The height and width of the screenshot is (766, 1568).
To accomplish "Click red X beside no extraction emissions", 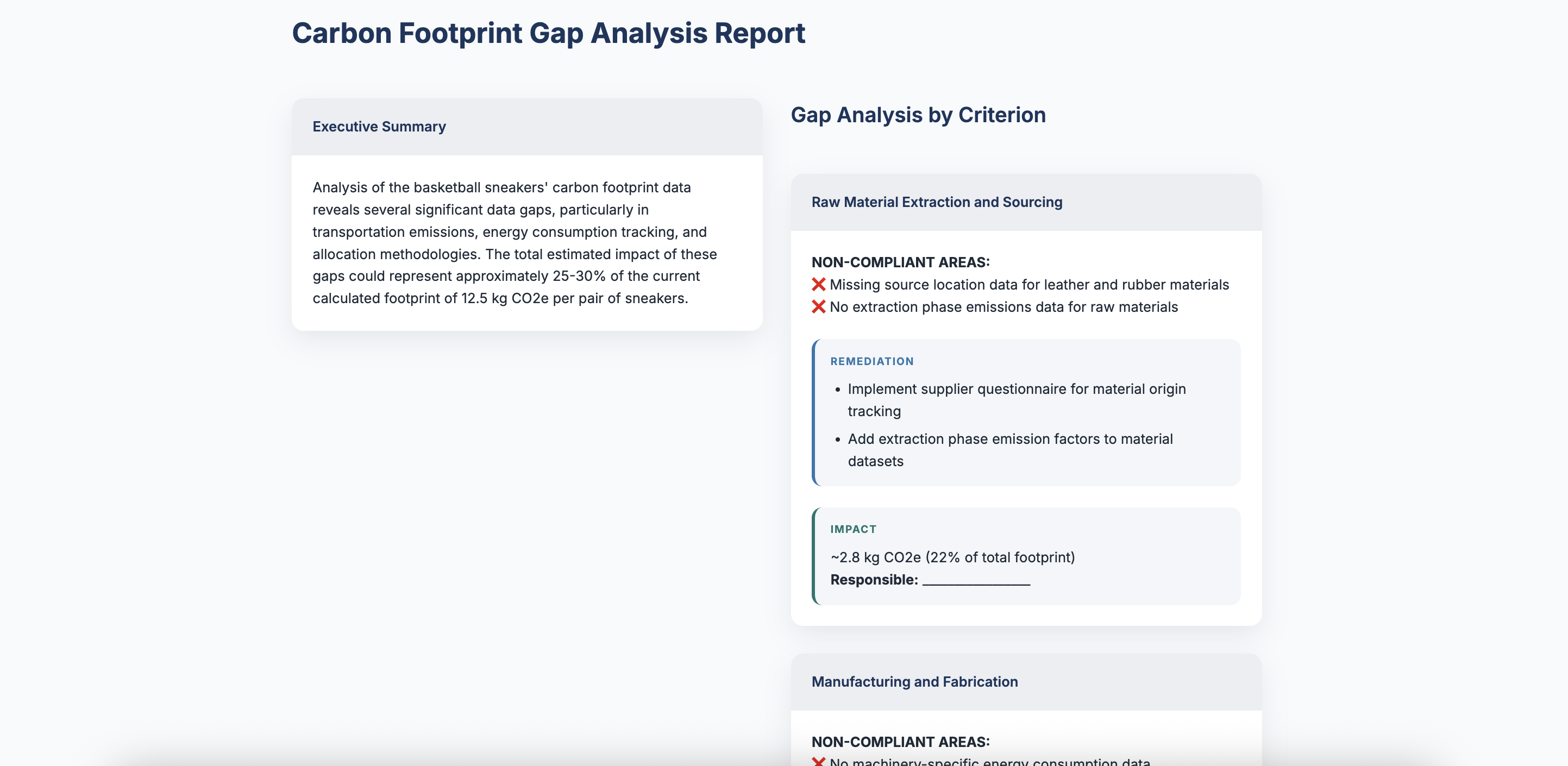I will (818, 306).
